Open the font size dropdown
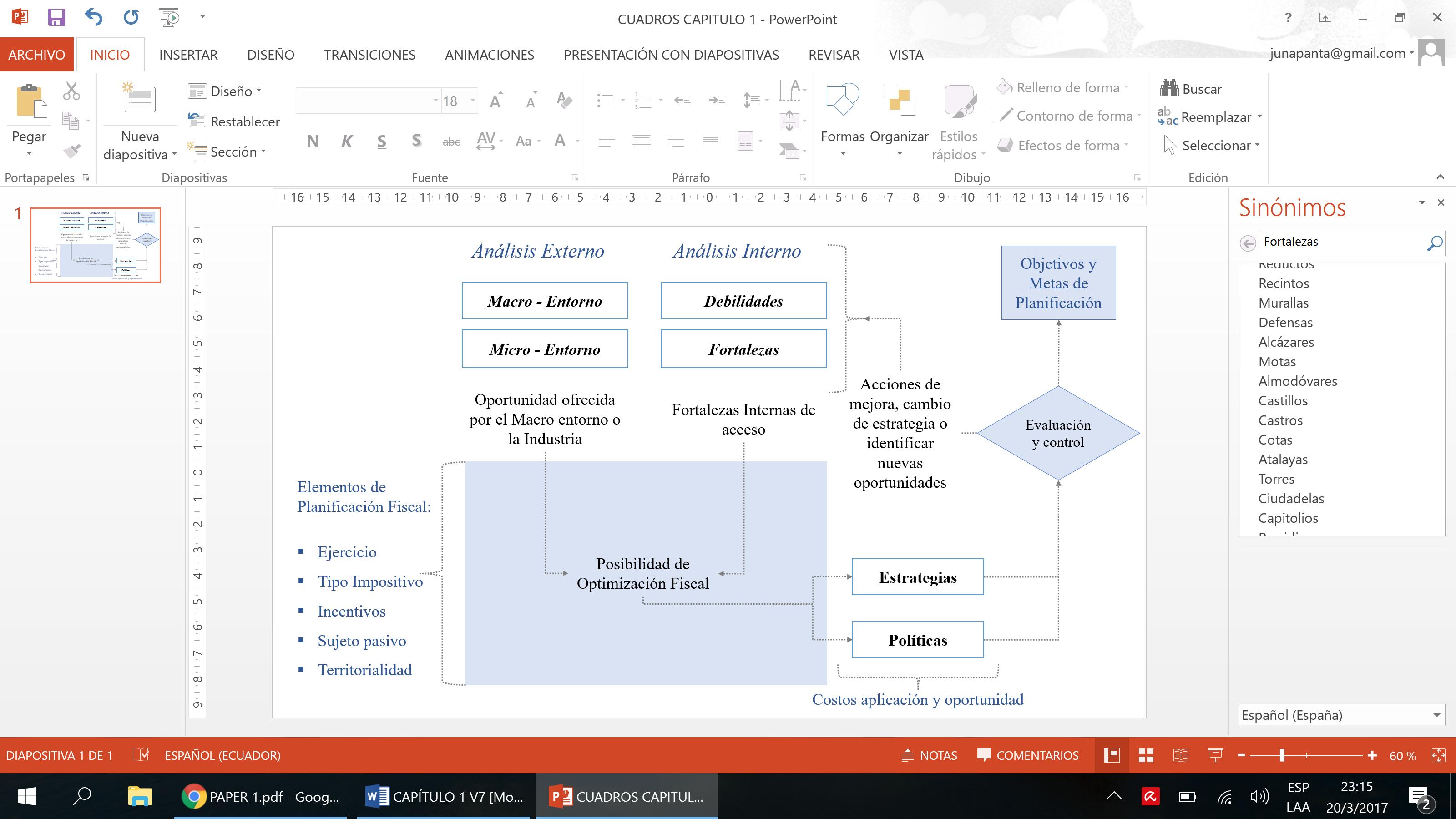 coord(473,101)
